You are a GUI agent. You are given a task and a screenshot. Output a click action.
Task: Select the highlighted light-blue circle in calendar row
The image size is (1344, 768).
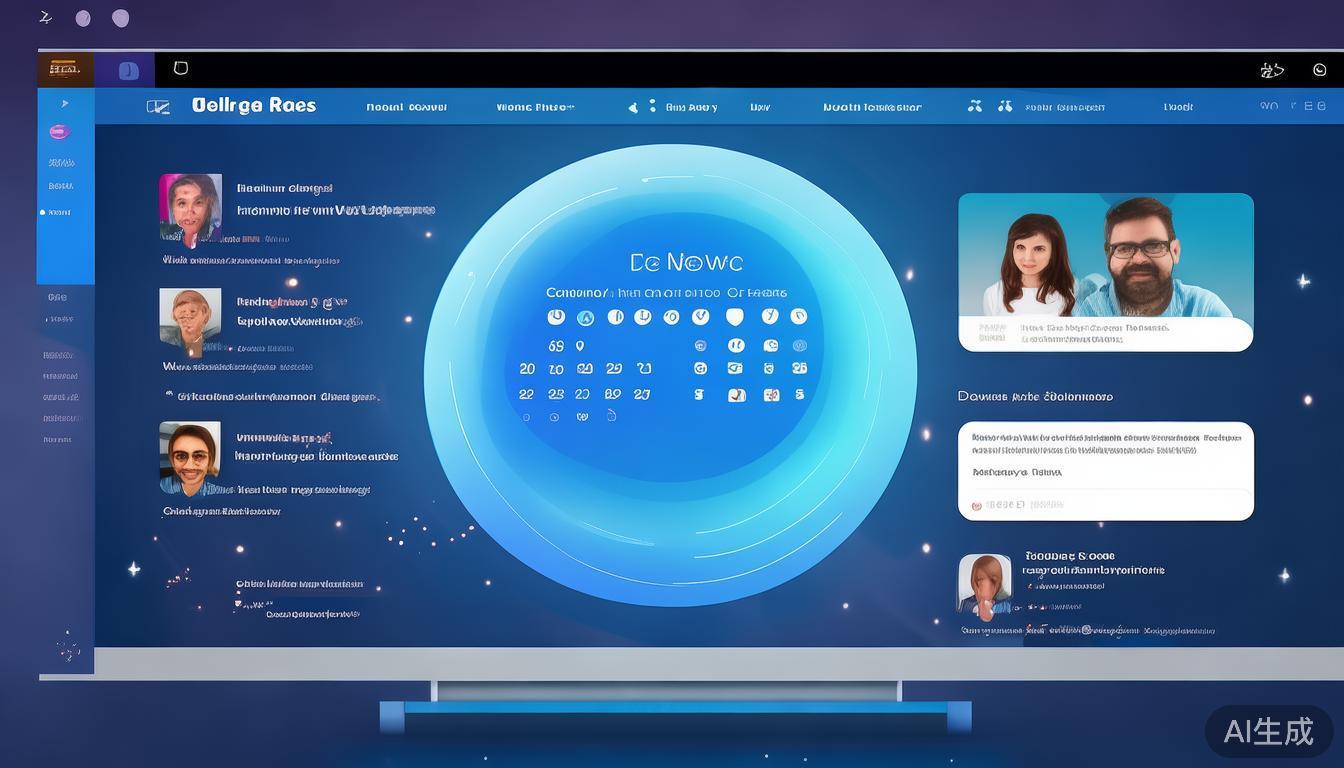pos(585,318)
